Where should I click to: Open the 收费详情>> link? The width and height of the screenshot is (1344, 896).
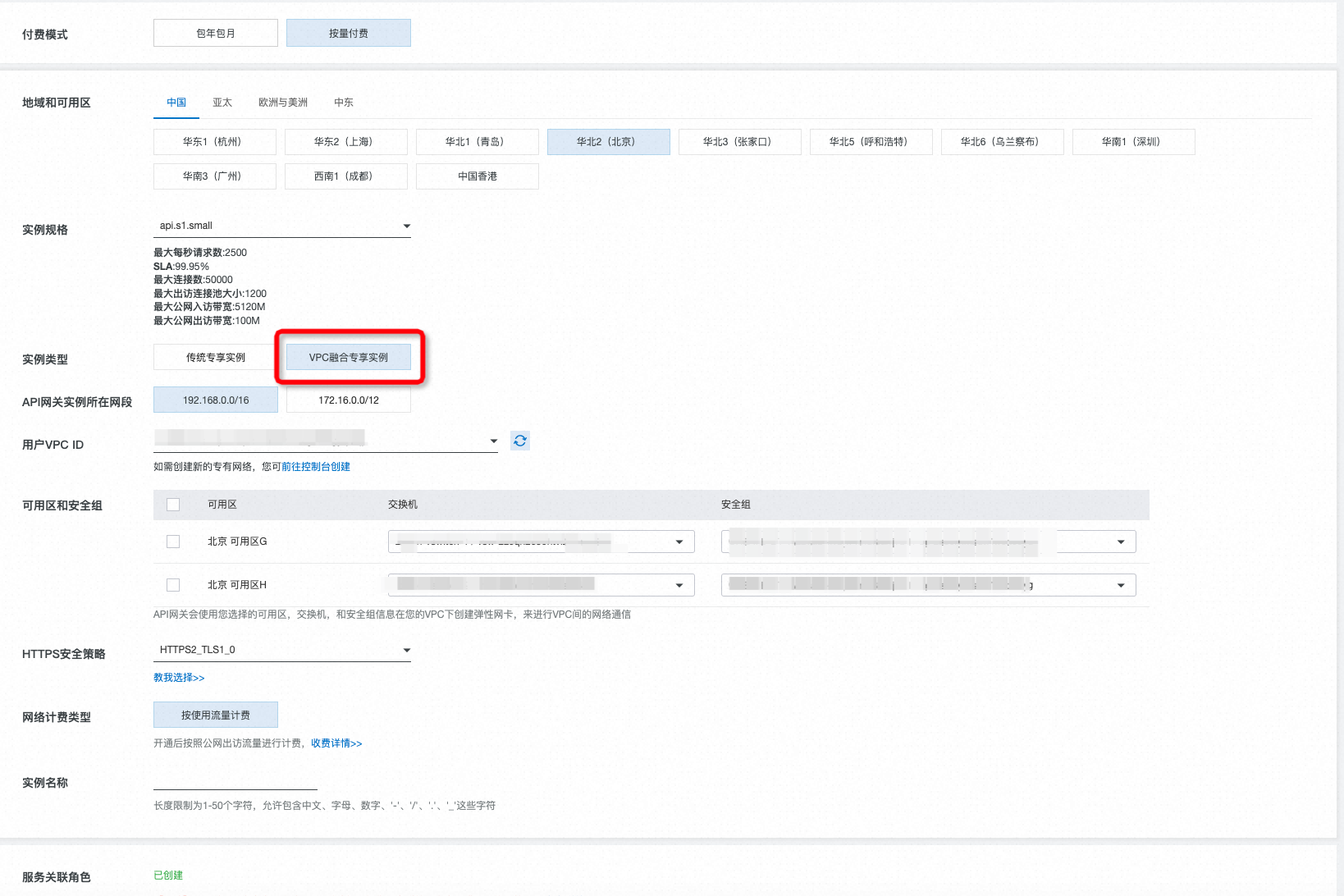click(x=336, y=743)
